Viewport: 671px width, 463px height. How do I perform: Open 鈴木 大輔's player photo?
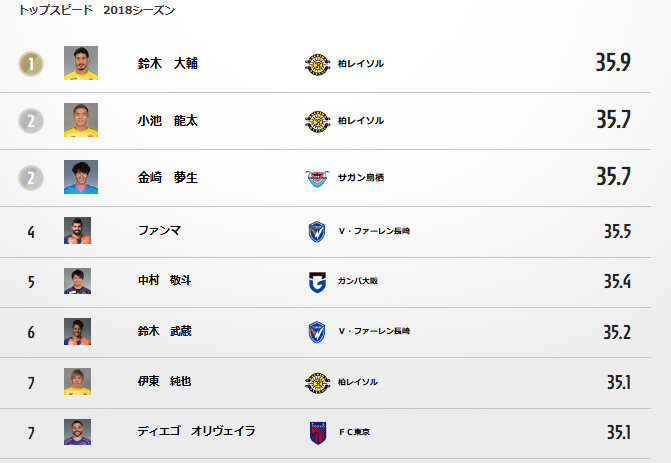tap(81, 63)
